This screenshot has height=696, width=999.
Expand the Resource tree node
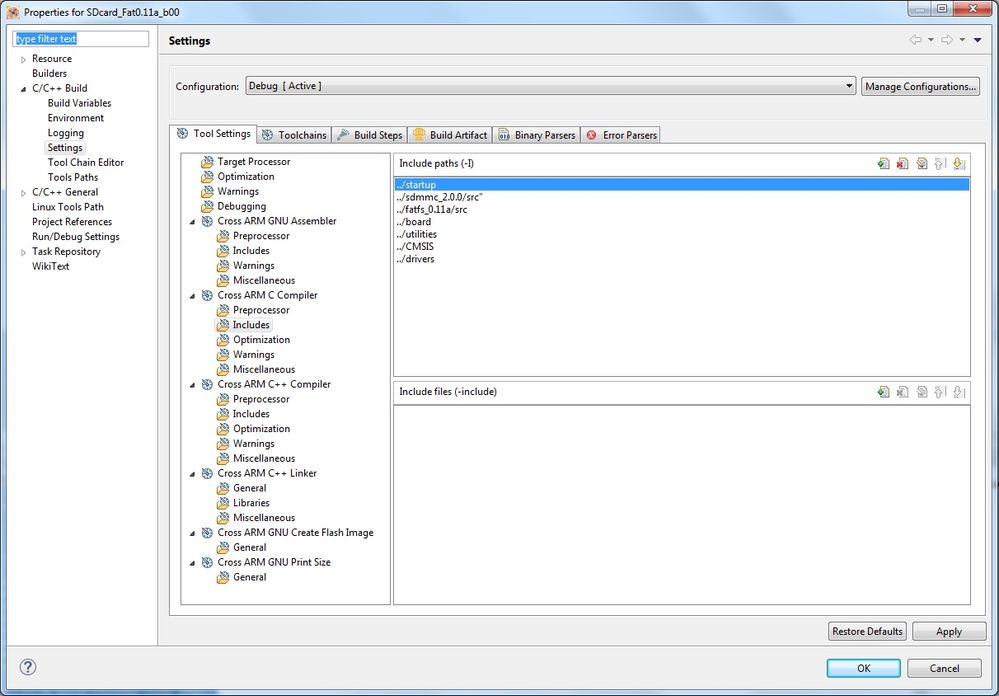24,59
